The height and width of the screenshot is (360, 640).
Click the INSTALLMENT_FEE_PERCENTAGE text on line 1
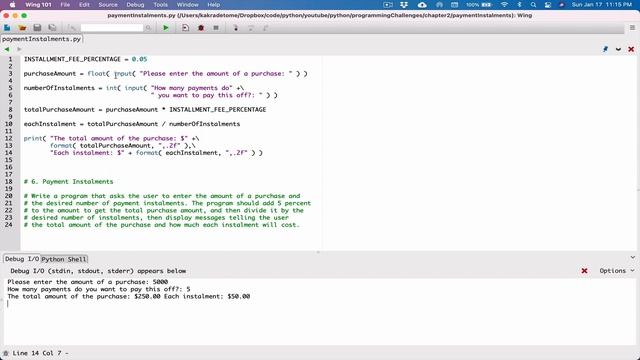(x=72, y=59)
